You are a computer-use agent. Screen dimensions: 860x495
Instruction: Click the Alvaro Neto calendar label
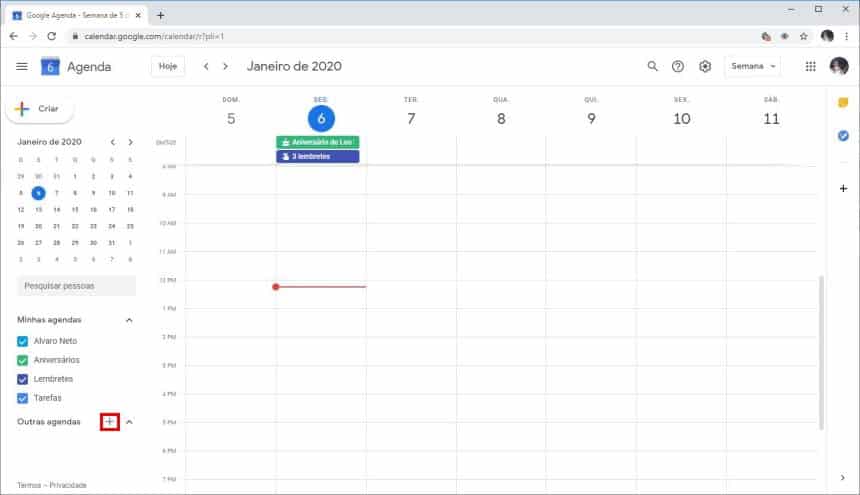click(x=55, y=341)
